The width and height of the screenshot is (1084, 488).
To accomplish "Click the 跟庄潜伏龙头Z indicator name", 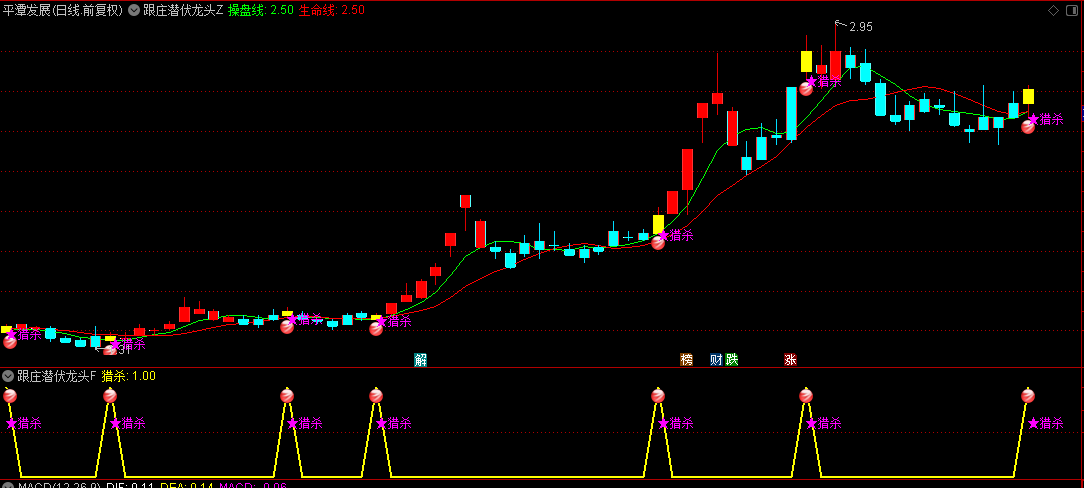I will (x=183, y=10).
